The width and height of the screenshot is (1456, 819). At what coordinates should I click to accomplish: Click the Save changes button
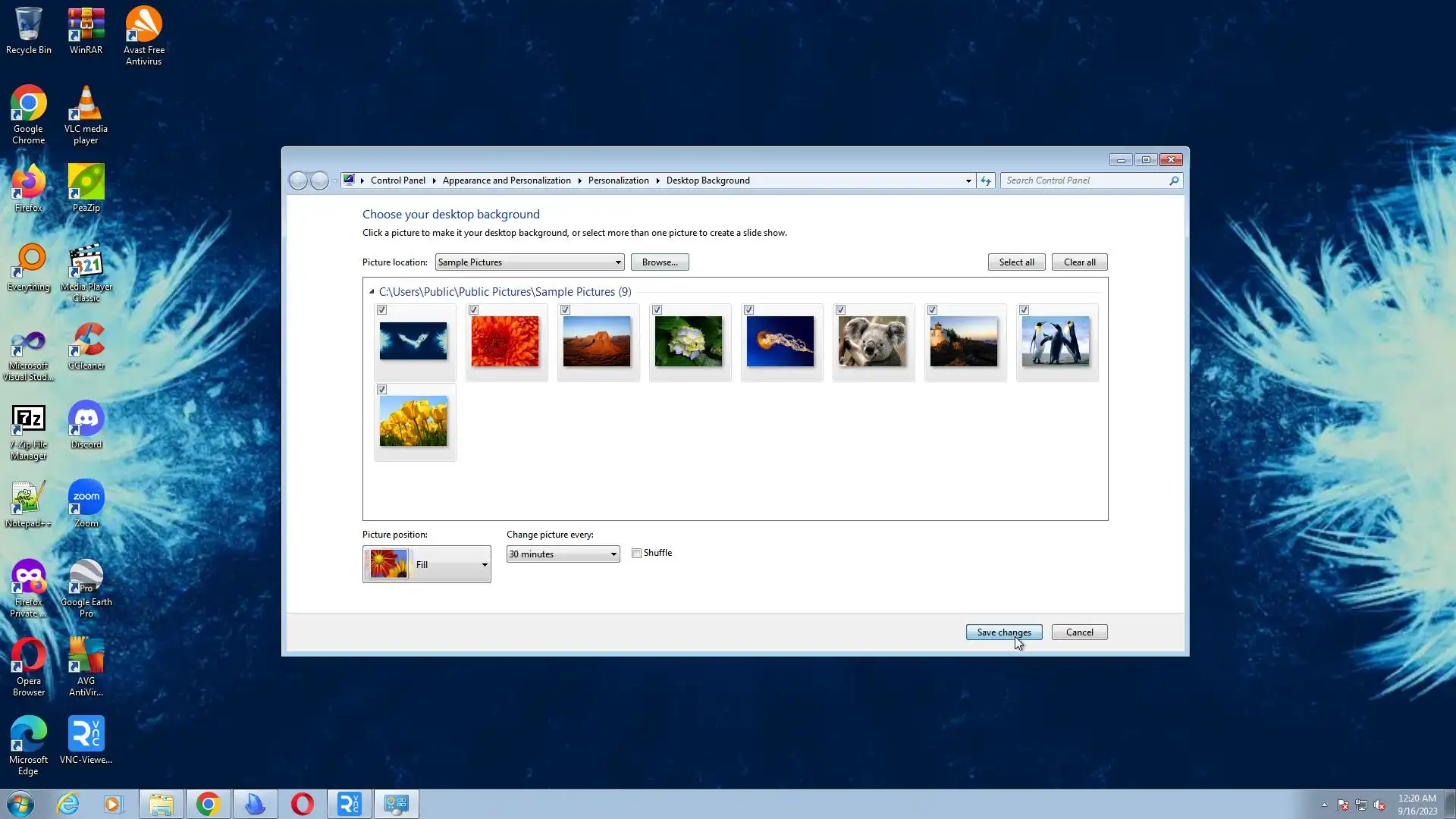pos(1003,632)
